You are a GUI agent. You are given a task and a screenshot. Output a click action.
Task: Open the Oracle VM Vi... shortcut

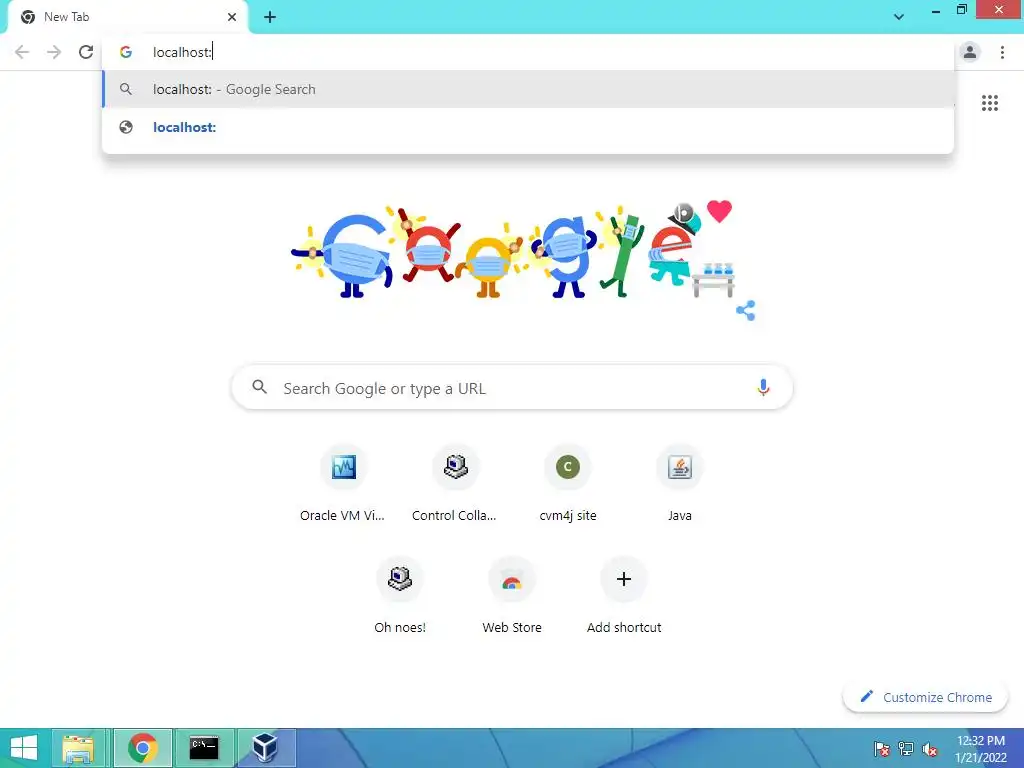344,484
